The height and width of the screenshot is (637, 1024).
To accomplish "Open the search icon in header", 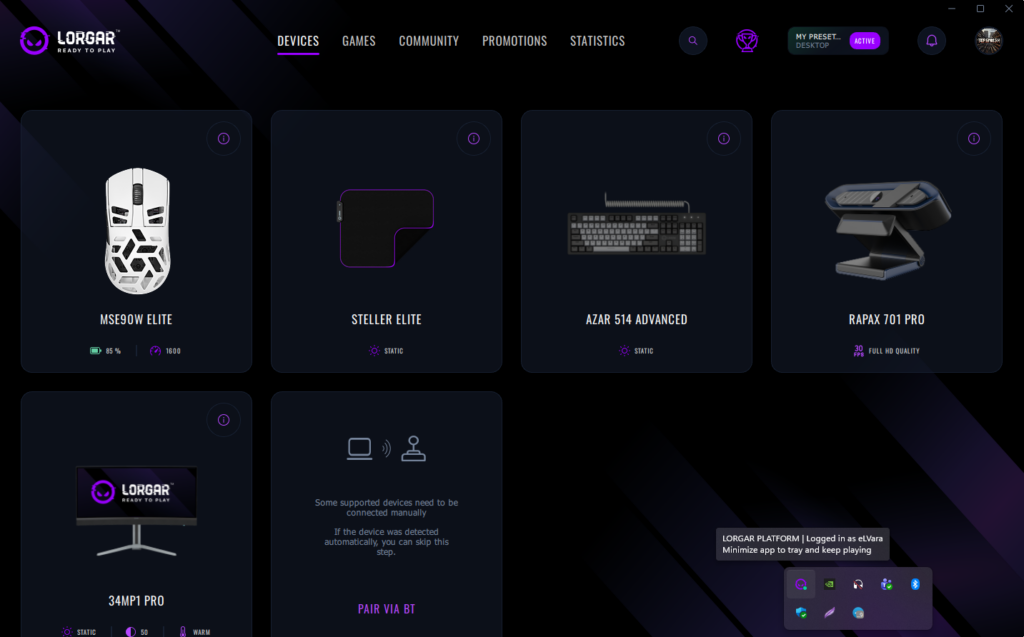I will tap(693, 41).
